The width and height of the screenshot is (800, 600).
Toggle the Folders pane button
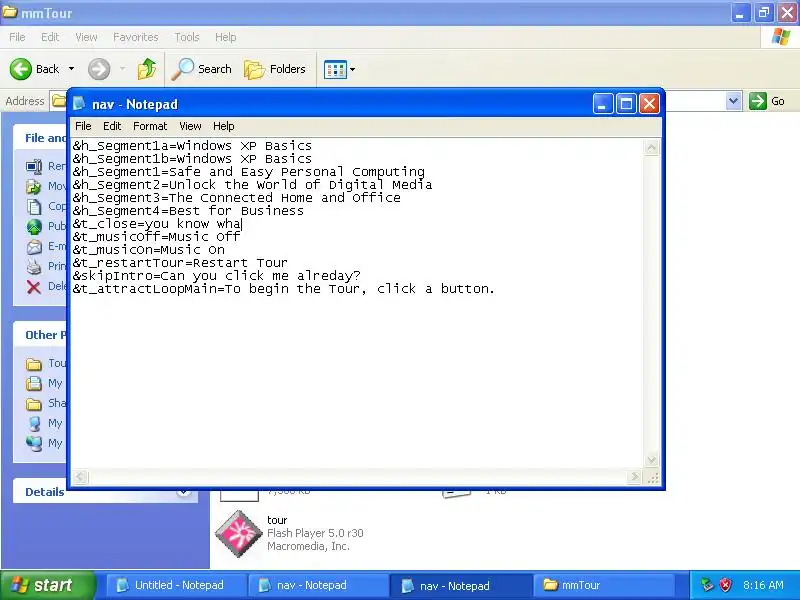click(275, 69)
